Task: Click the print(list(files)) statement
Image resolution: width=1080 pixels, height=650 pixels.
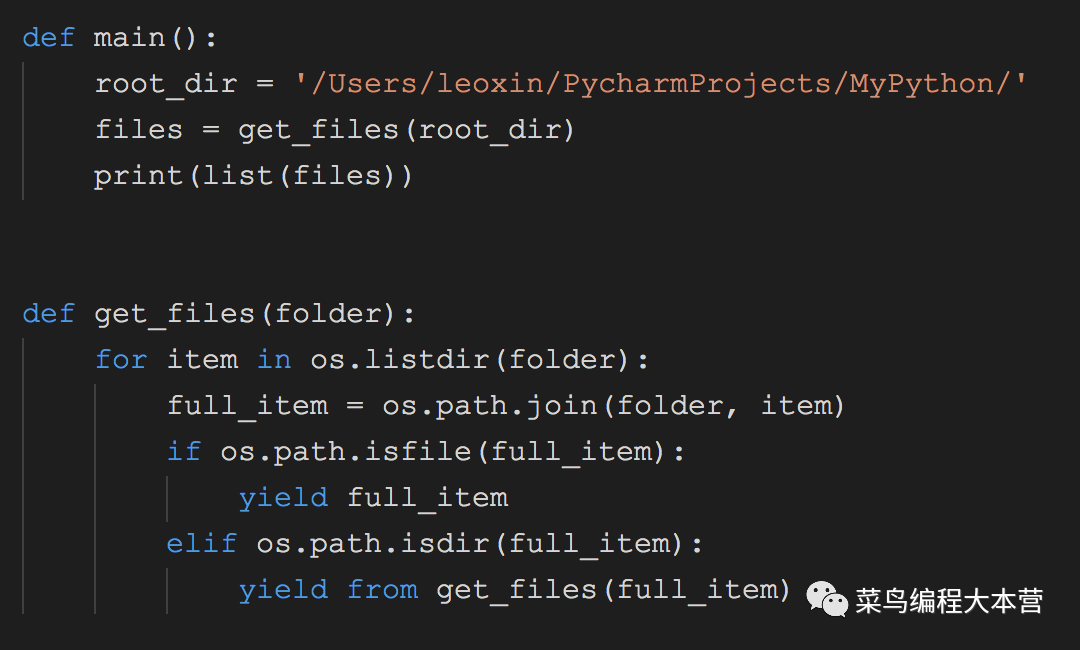Action: pos(253,176)
